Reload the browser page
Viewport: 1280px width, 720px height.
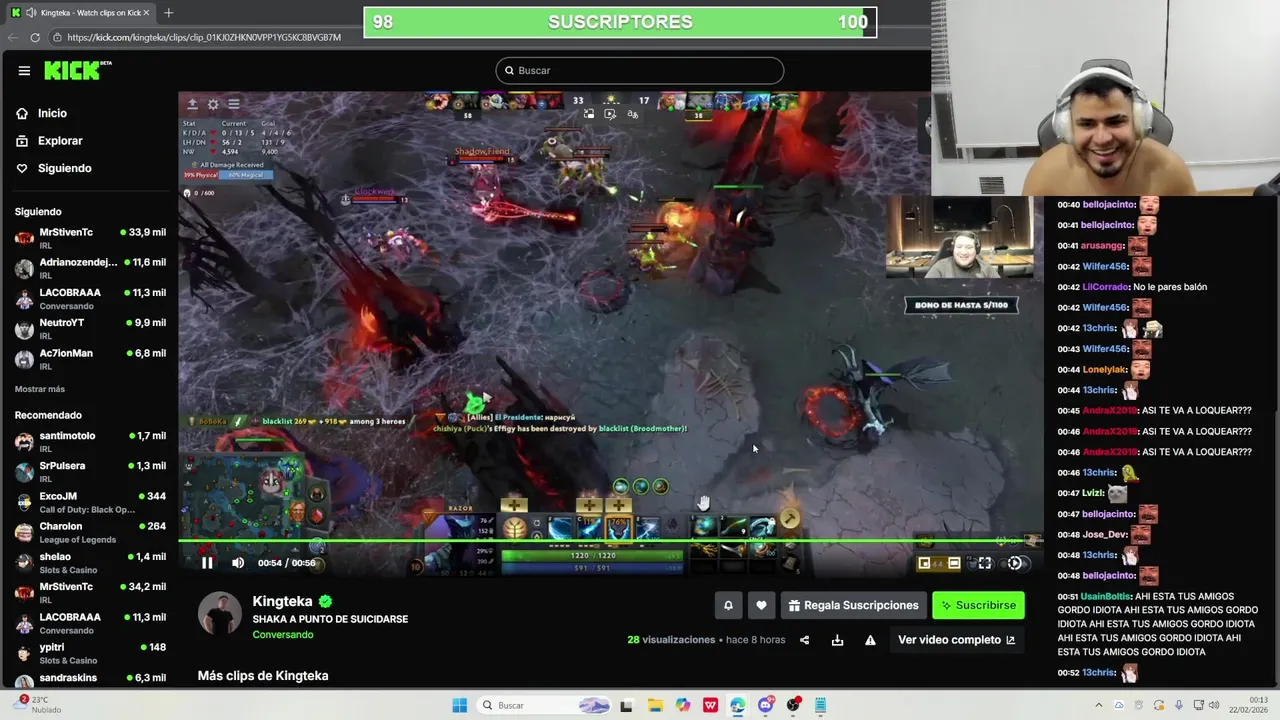click(35, 37)
